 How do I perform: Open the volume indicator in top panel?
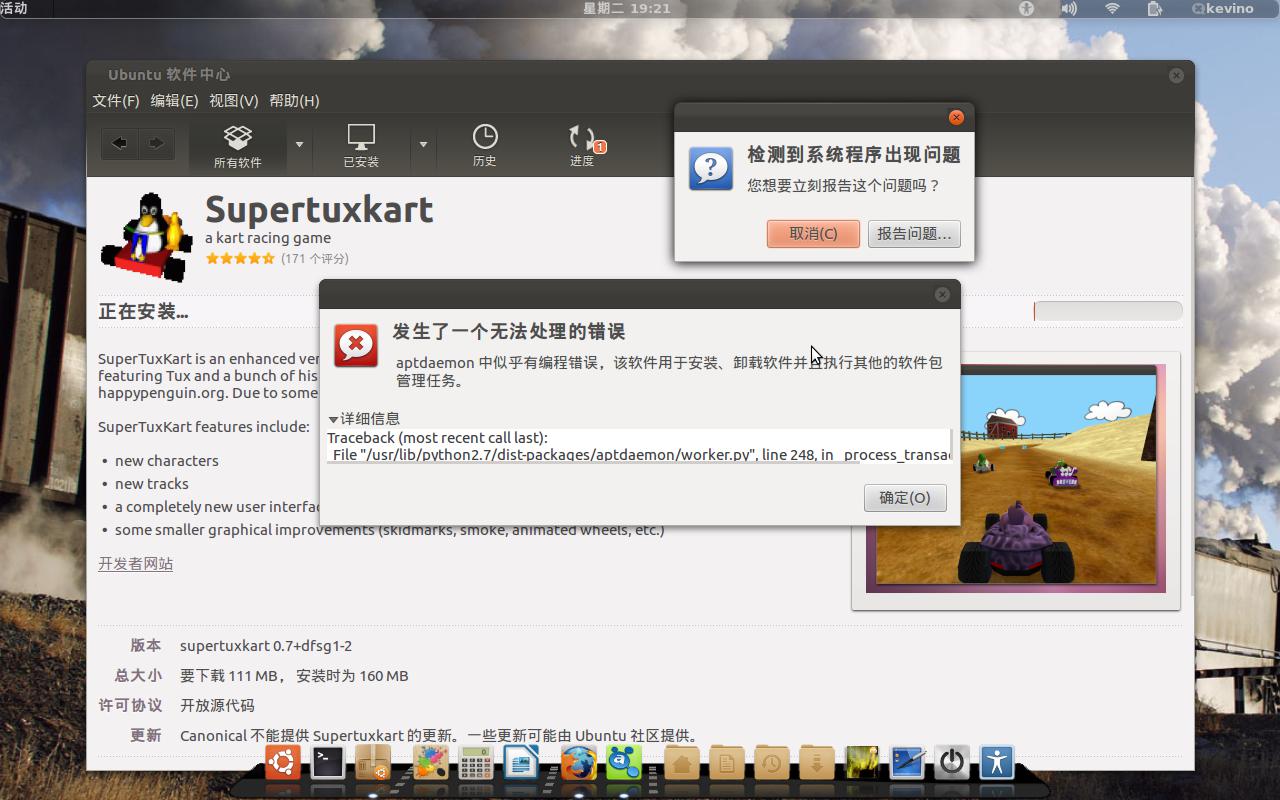point(1069,8)
